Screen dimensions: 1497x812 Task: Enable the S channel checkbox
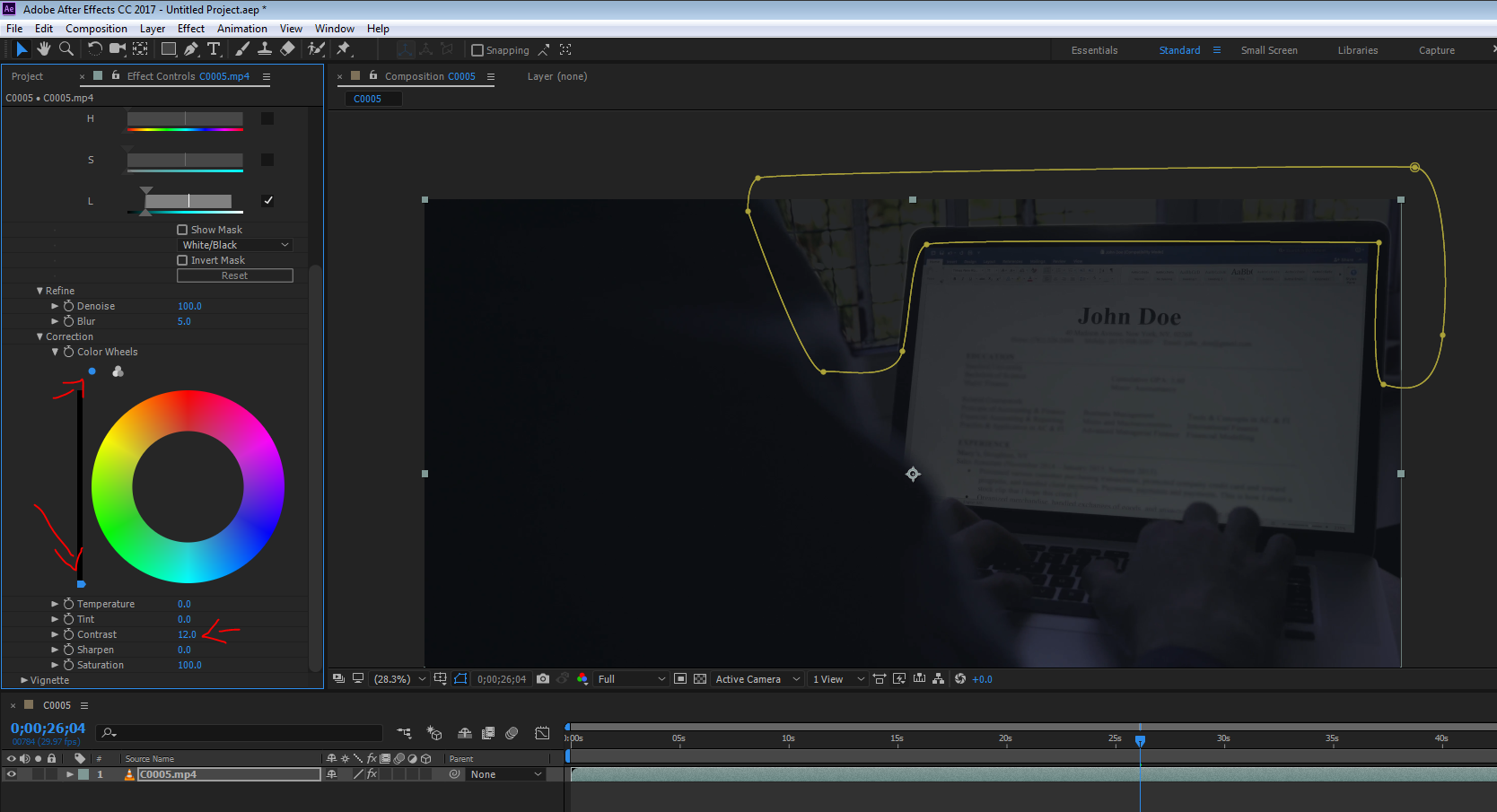point(267,160)
